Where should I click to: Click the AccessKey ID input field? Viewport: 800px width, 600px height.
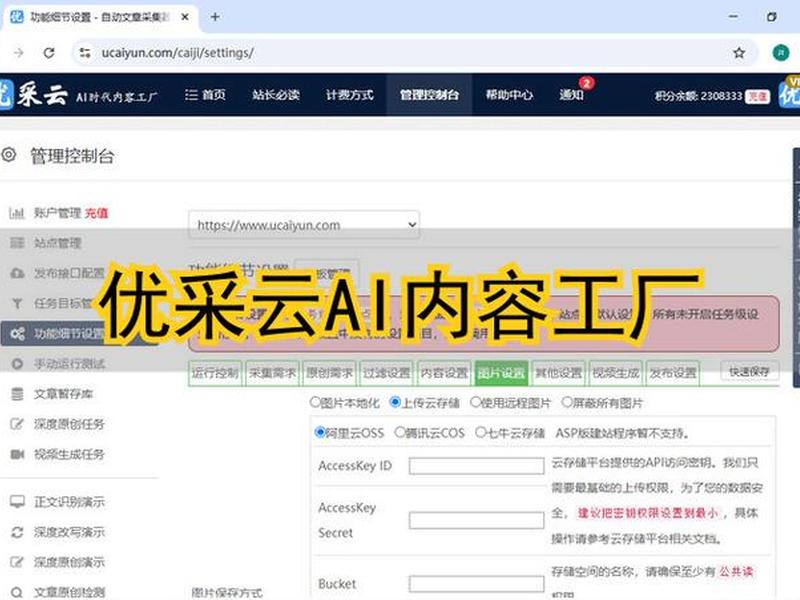(x=477, y=466)
